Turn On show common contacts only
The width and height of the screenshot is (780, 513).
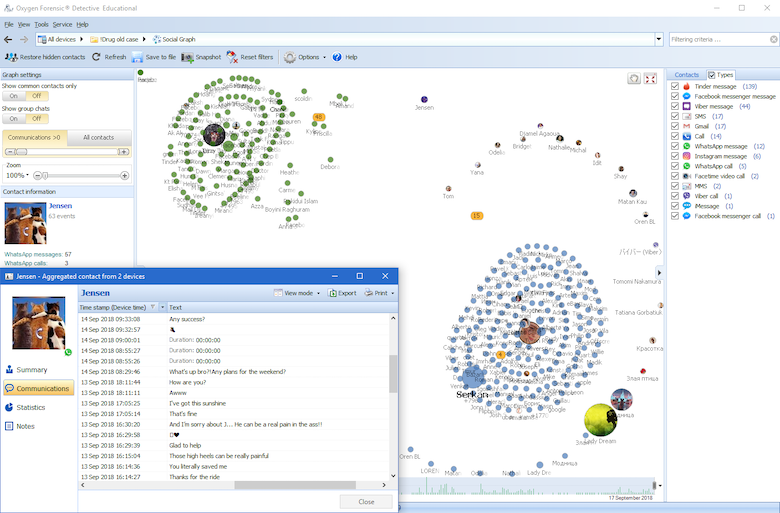(x=13, y=96)
